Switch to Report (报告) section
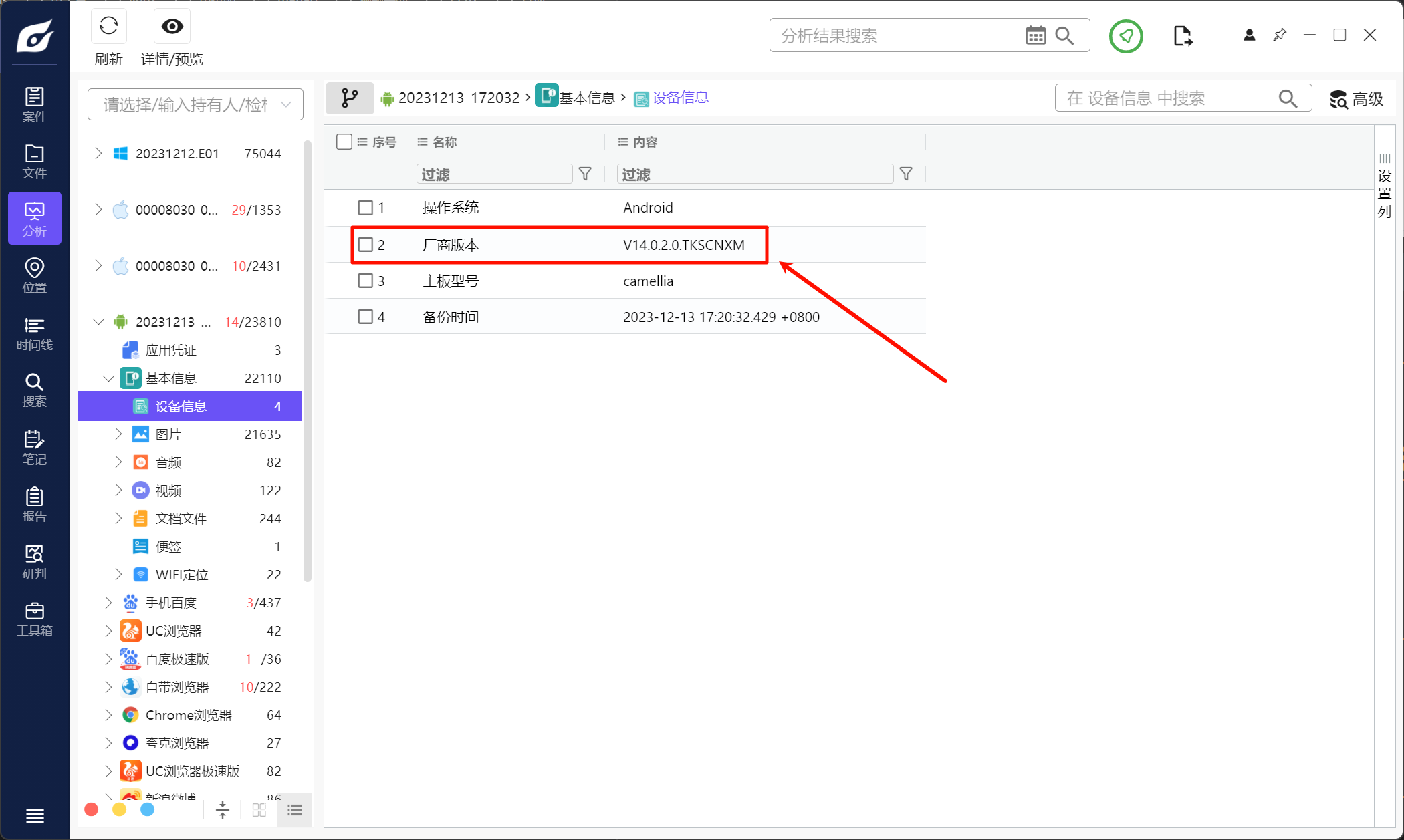Viewport: 1404px width, 840px height. (34, 505)
